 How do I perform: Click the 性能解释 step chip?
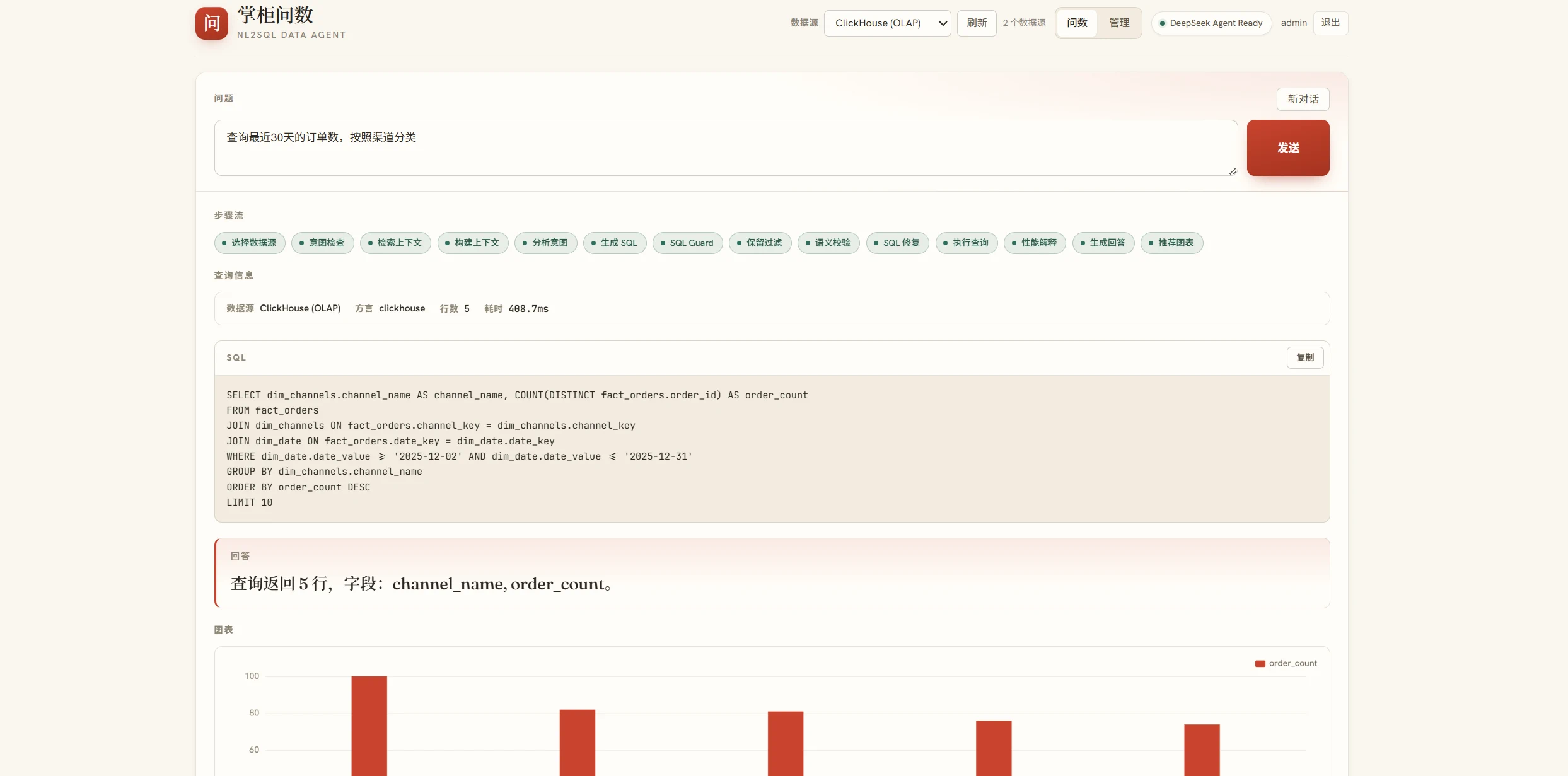1035,243
